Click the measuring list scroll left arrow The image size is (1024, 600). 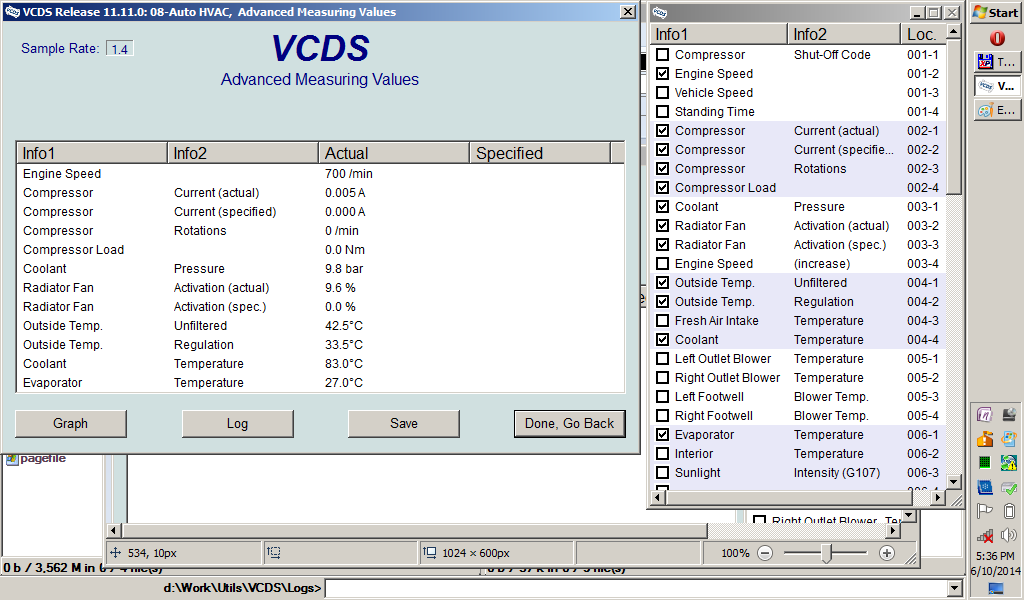pos(660,497)
